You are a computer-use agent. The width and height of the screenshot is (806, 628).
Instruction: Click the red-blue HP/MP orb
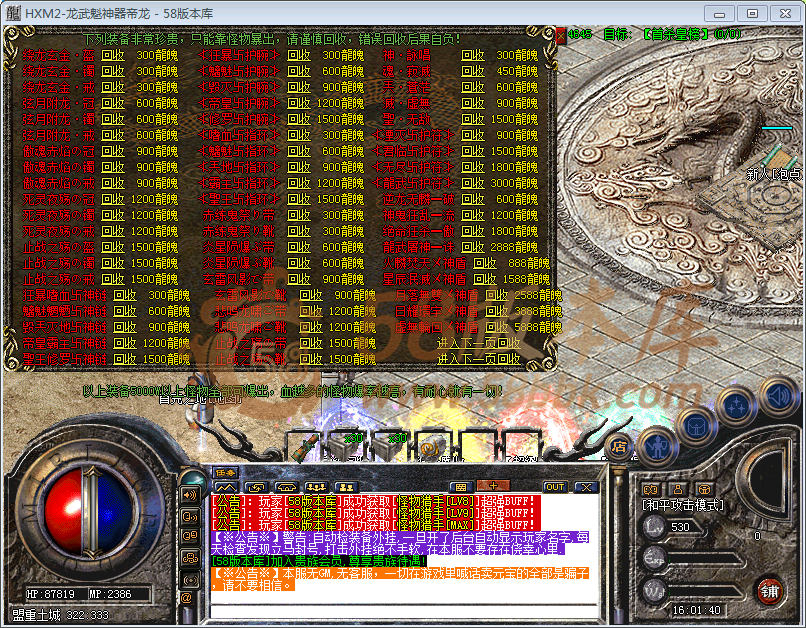coord(88,510)
